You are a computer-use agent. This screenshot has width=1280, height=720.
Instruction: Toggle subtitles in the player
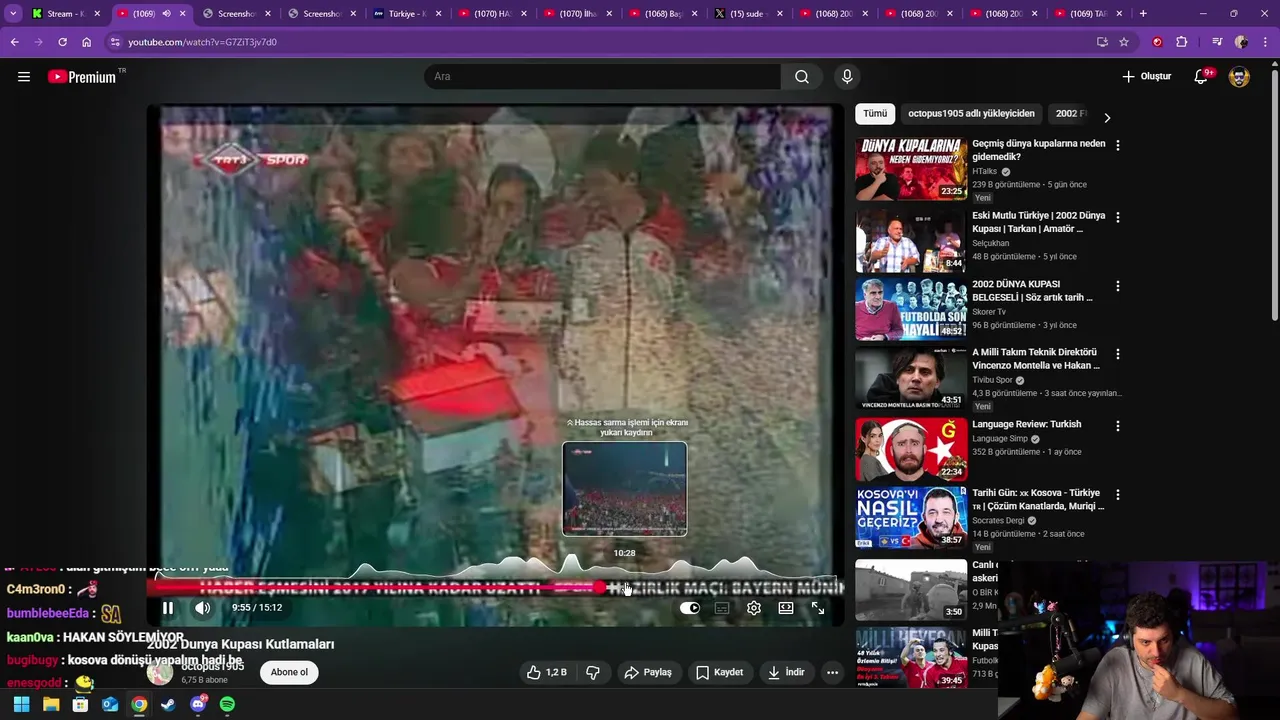(722, 608)
